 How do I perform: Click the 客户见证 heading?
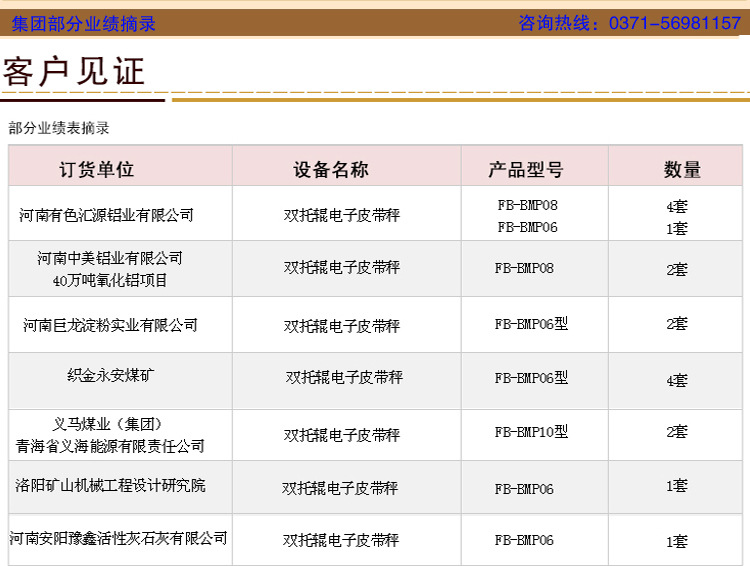click(x=74, y=71)
